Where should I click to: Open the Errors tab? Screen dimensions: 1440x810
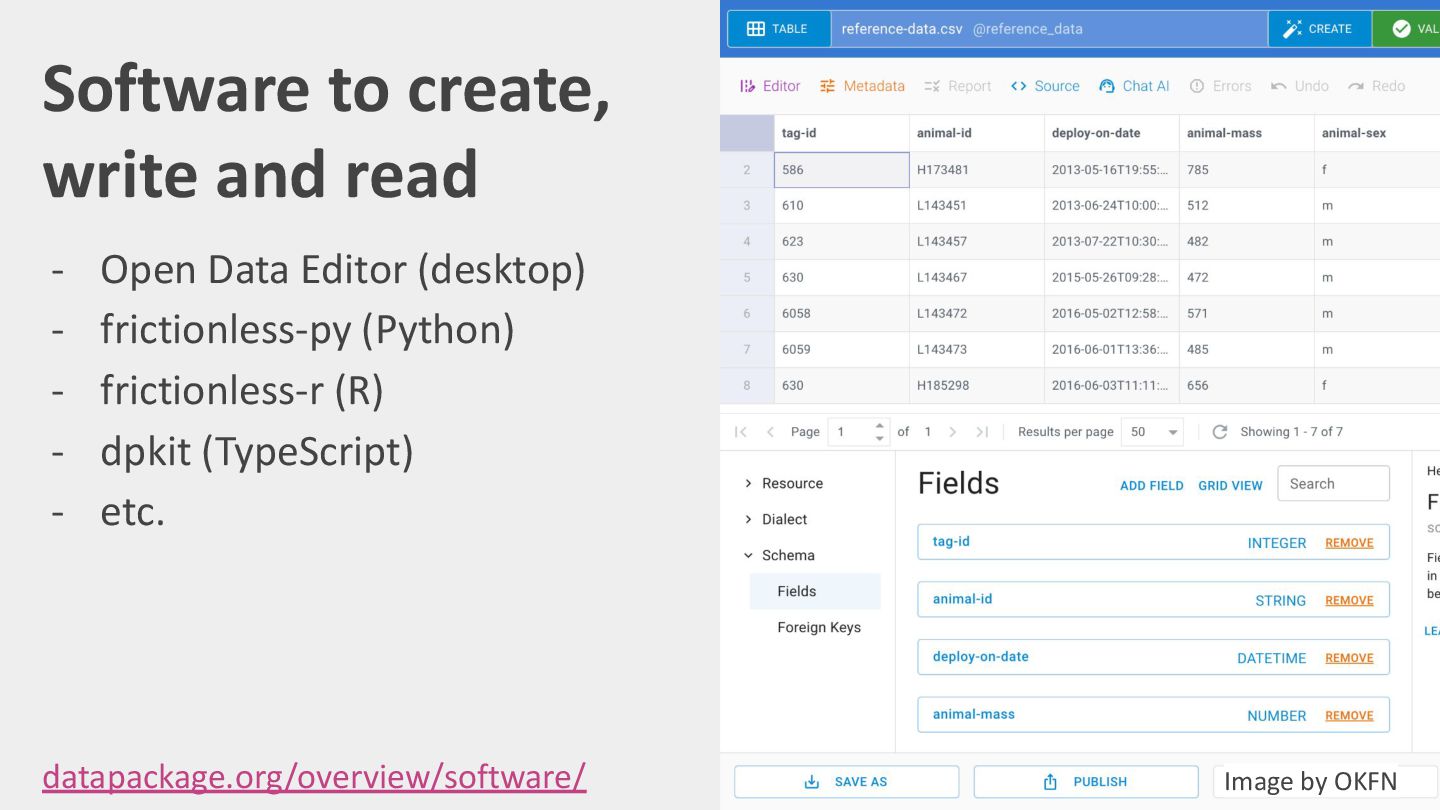(x=1220, y=86)
